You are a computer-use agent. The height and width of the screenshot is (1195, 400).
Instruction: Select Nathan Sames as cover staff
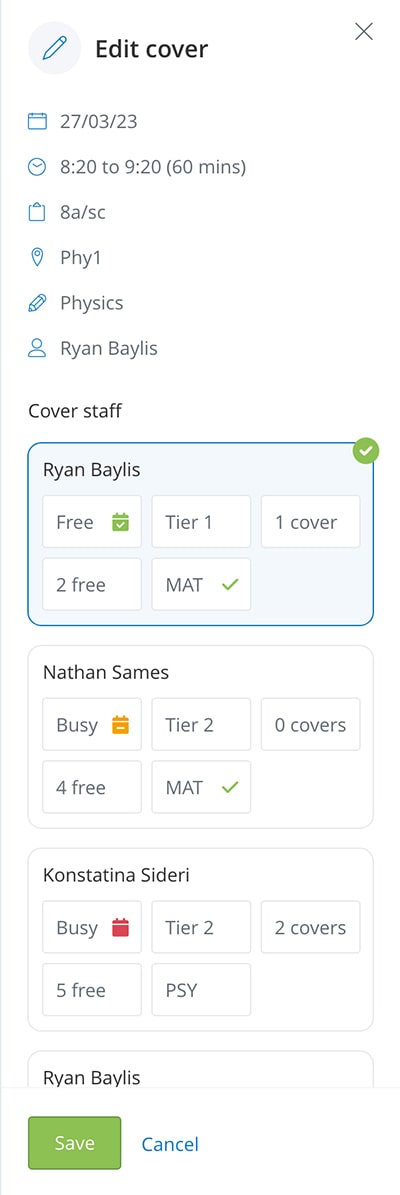point(200,736)
